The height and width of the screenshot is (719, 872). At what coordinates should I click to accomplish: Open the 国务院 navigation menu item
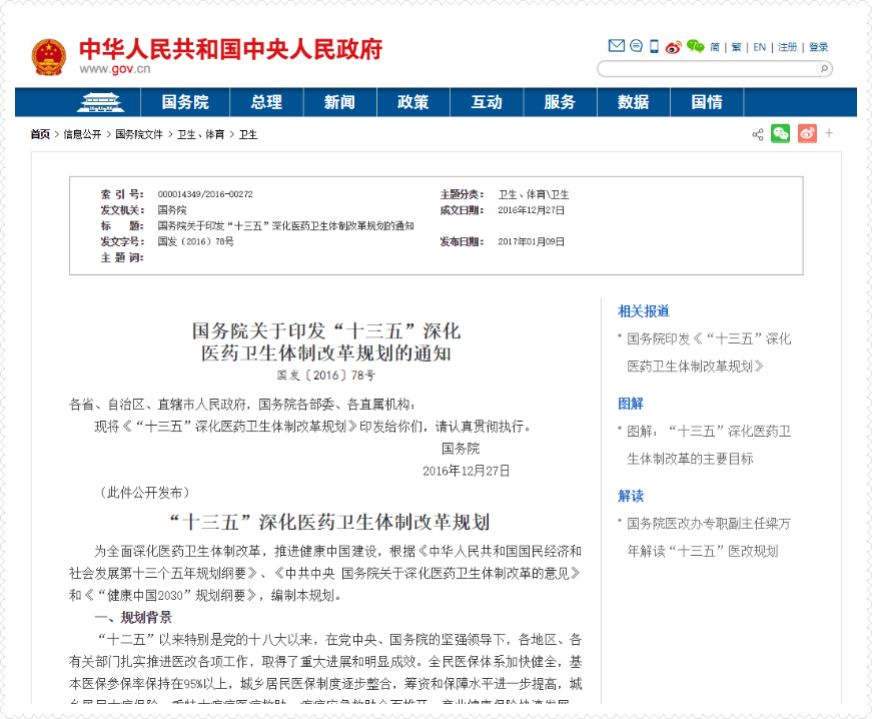(186, 102)
